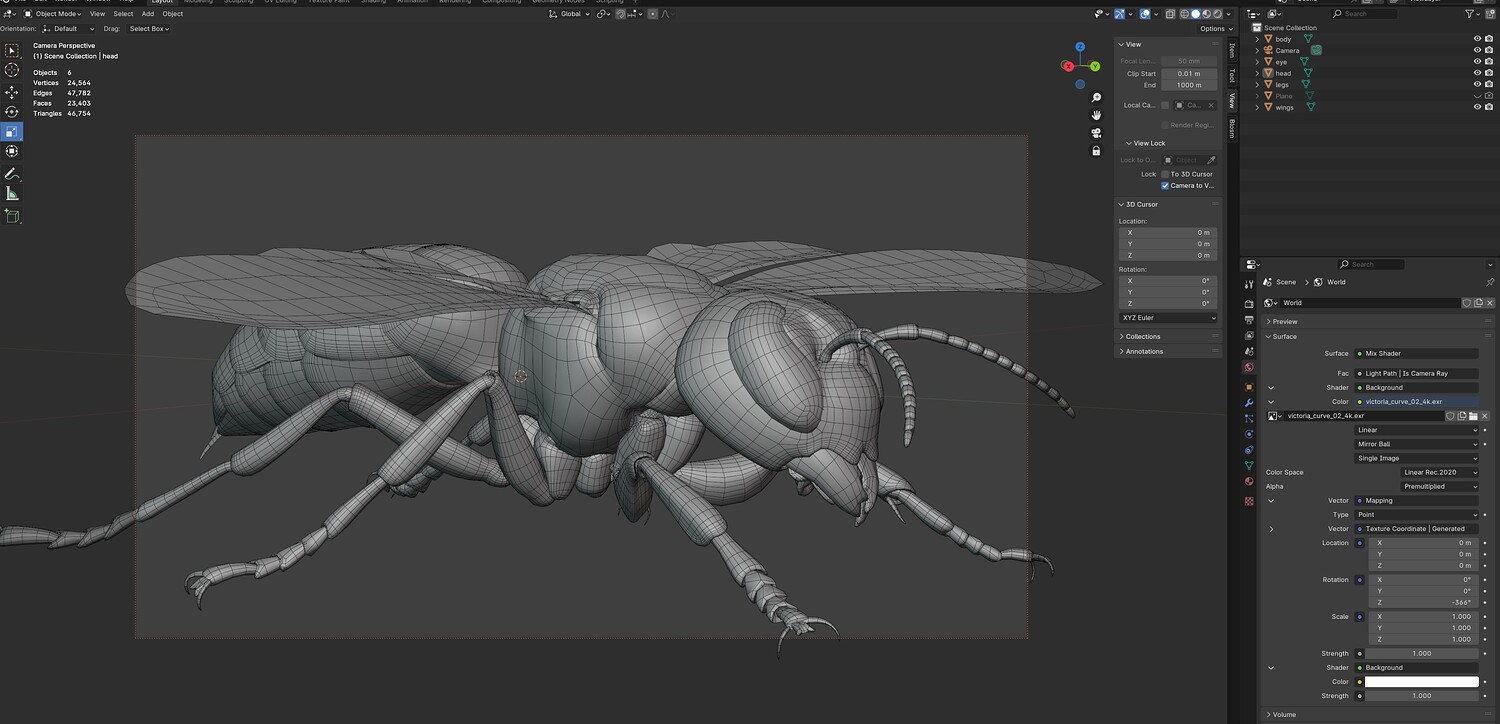1500x724 pixels.
Task: Pick the Annotate pencil tool
Action: click(12, 174)
